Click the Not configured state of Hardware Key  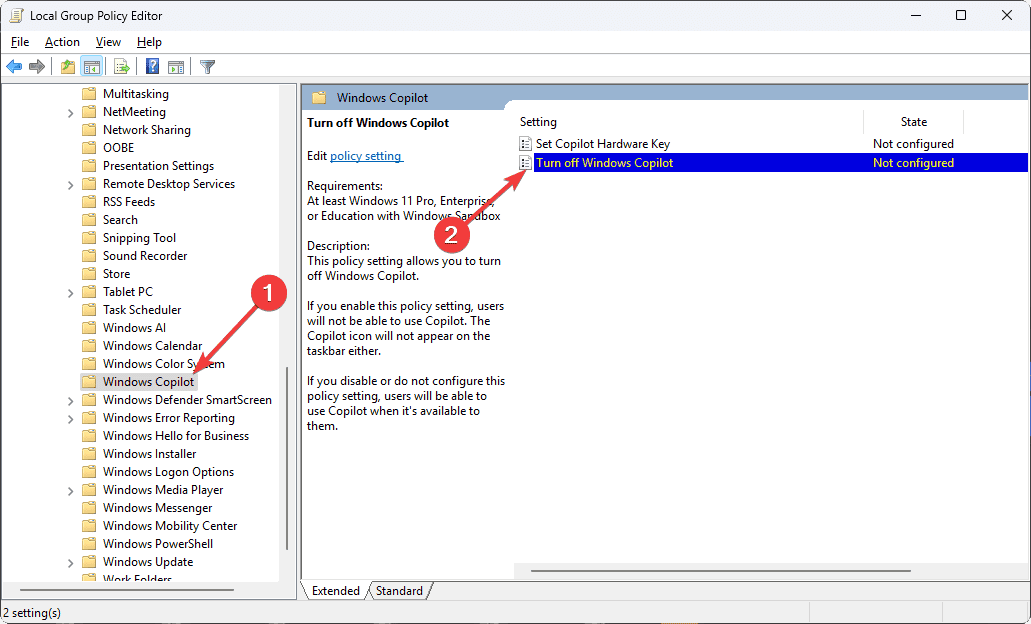(913, 143)
